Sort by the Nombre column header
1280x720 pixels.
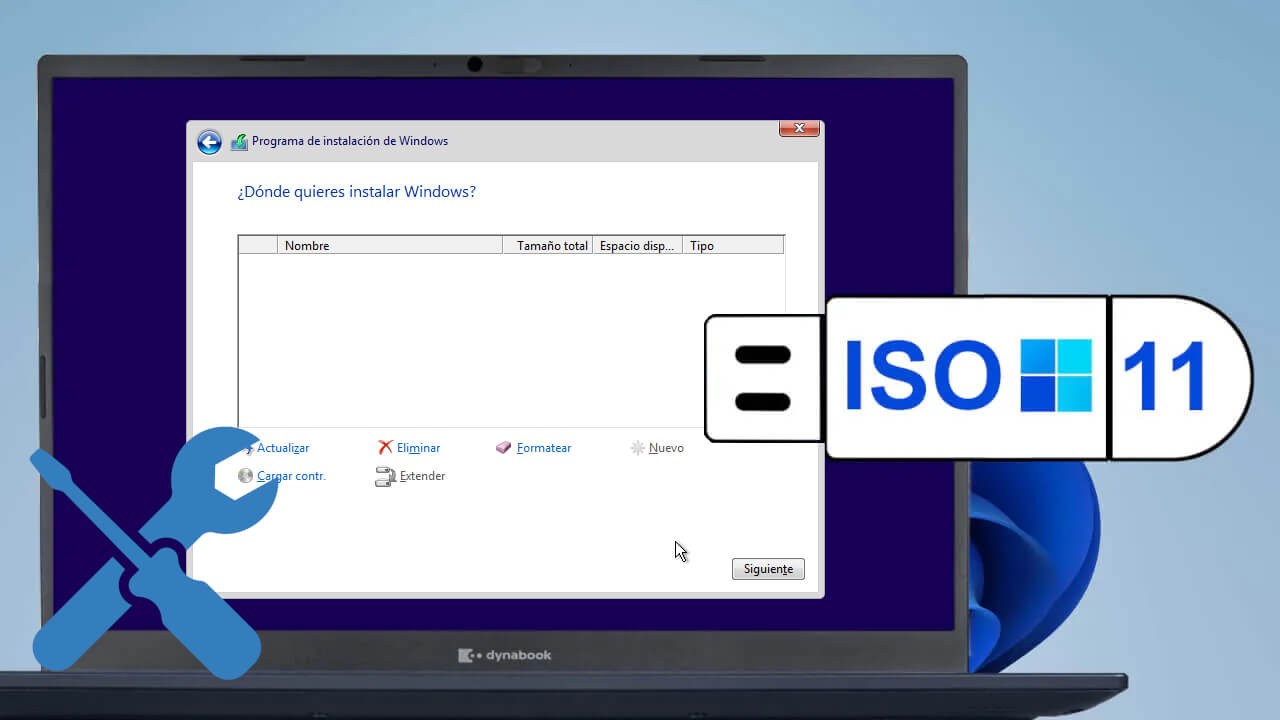(x=390, y=245)
